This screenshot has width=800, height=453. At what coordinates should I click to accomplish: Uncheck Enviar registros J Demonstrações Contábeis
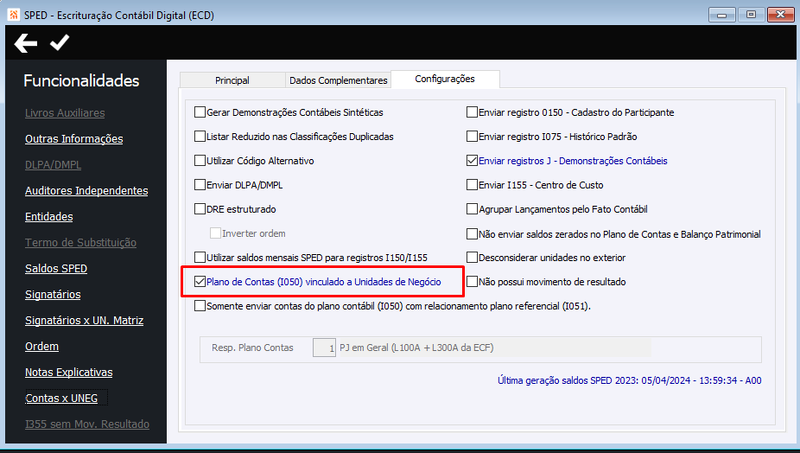click(472, 161)
